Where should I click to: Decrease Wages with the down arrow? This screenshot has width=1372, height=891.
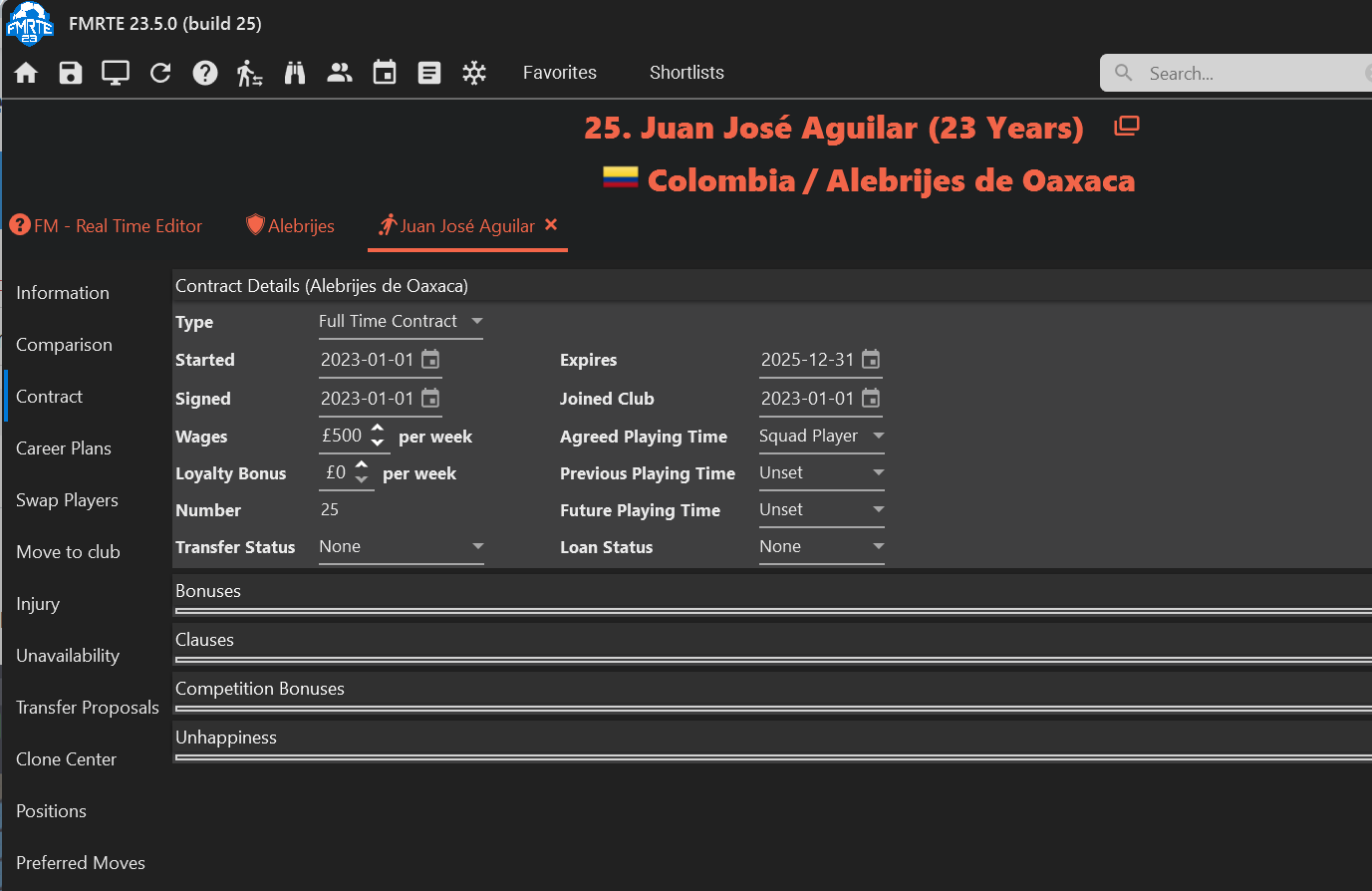click(378, 443)
